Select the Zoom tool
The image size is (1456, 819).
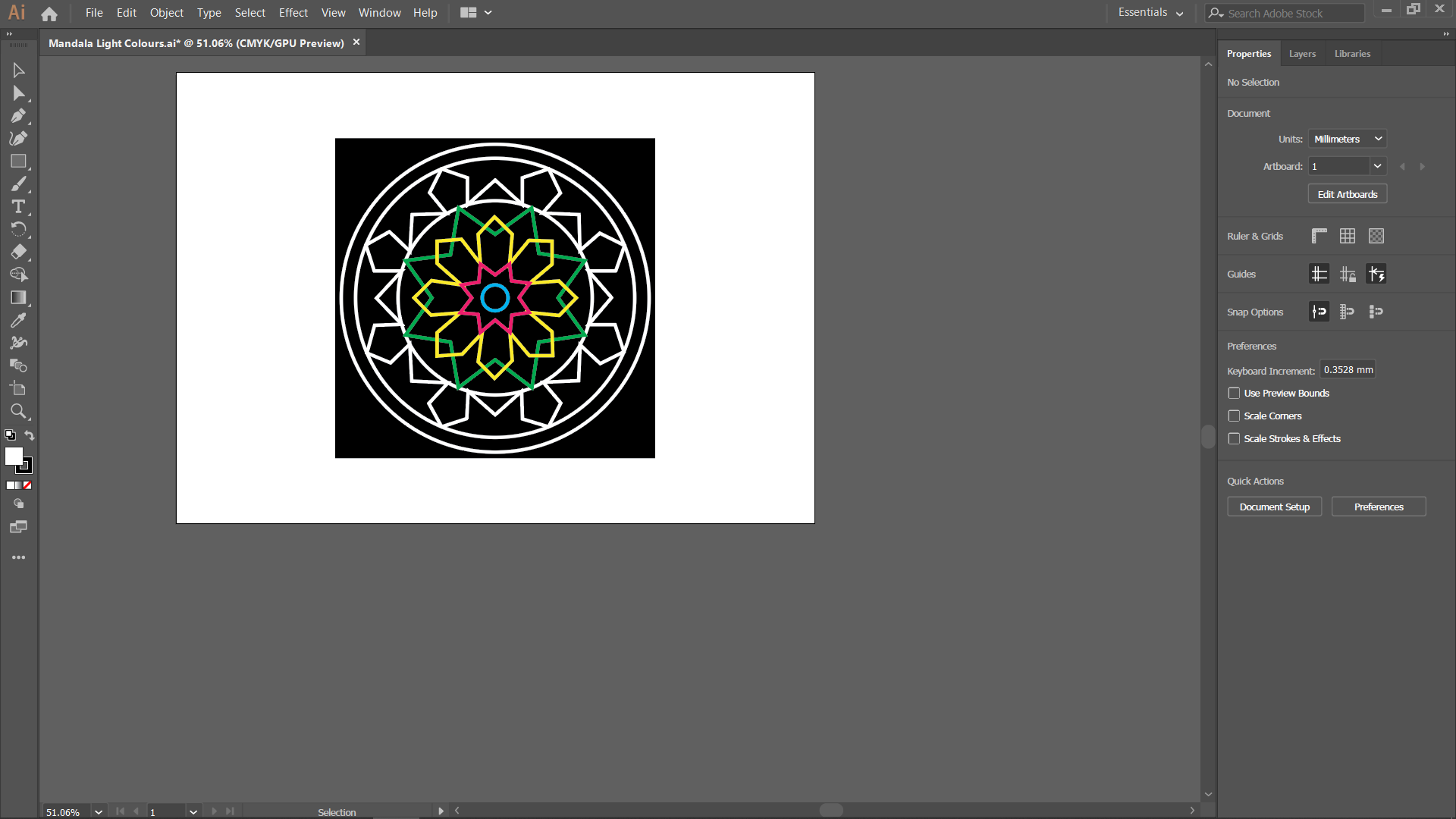(x=18, y=411)
